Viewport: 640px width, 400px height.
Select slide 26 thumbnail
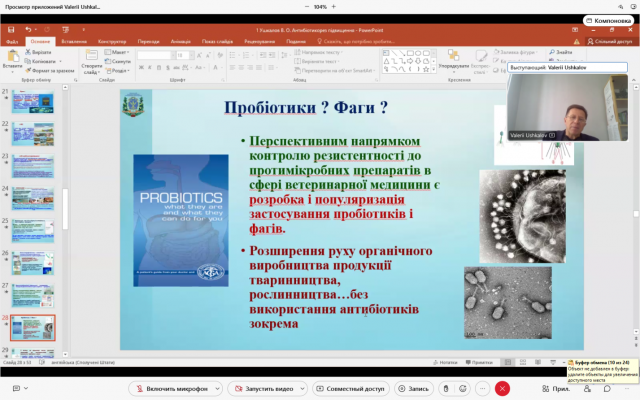coord(33,263)
